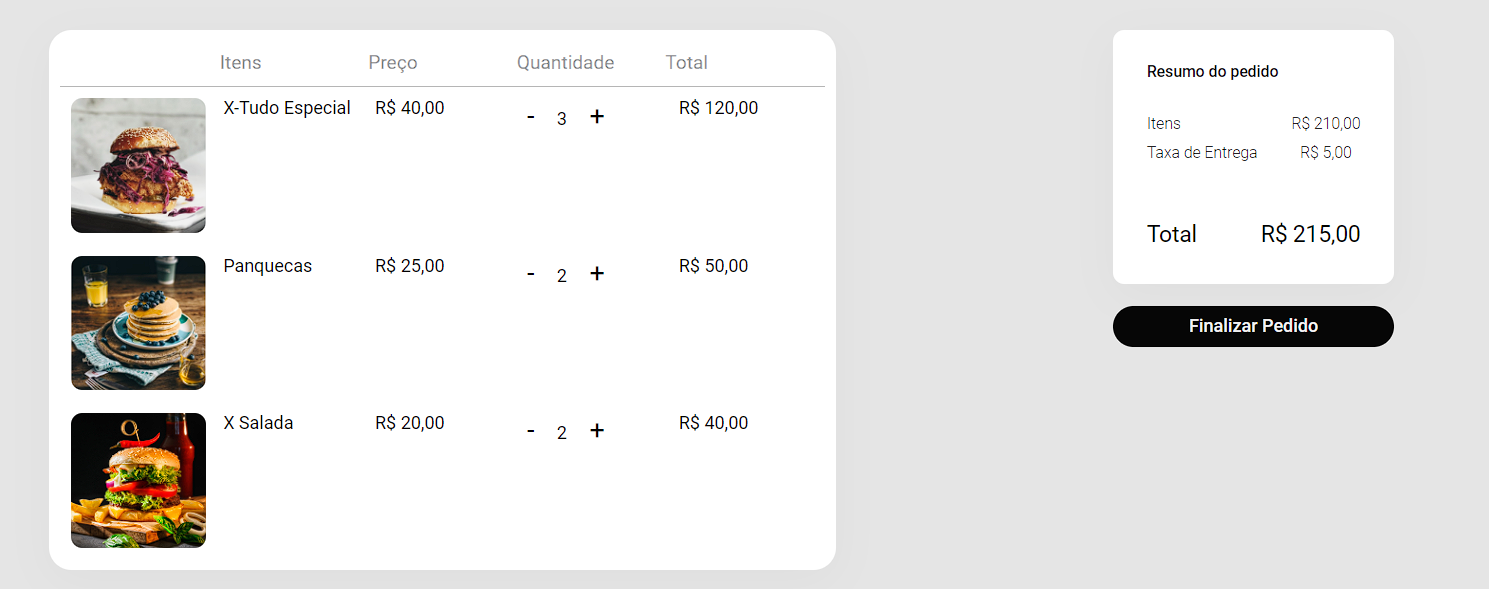Click the Itens column header
Viewport: 1489px width, 589px height.
[x=240, y=62]
